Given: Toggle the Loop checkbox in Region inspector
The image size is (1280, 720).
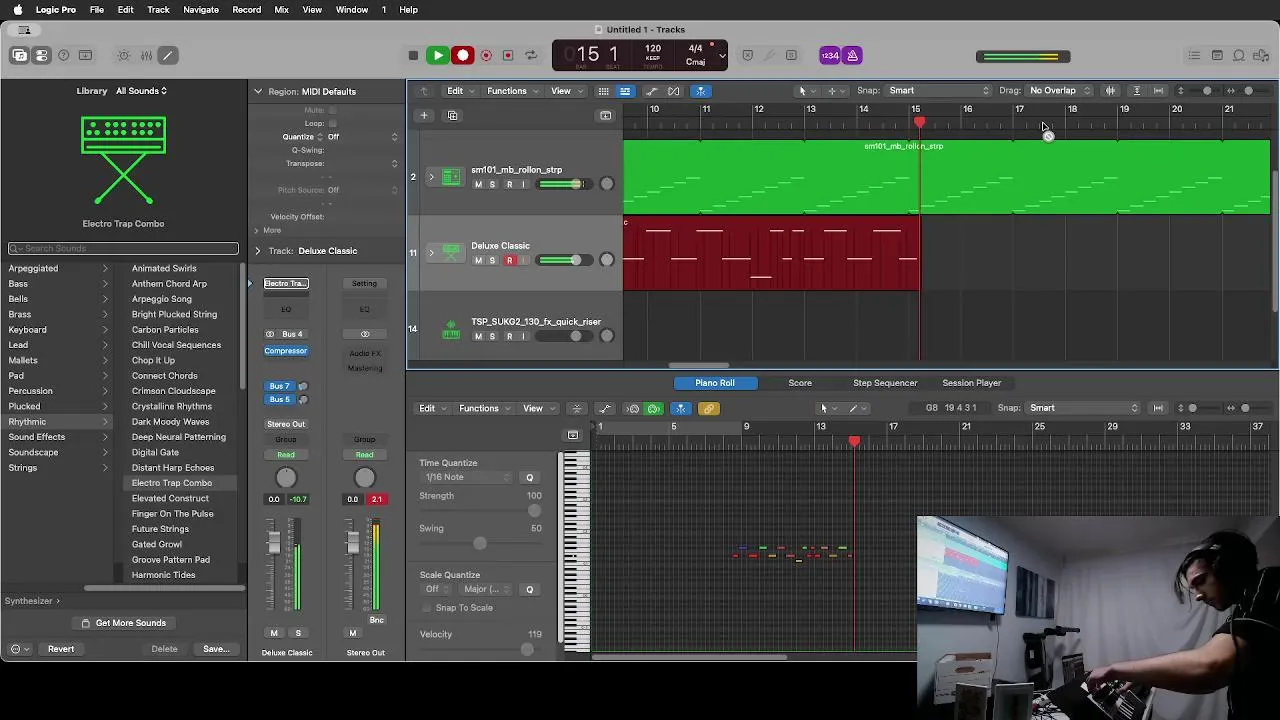Looking at the screenshot, I should point(333,123).
